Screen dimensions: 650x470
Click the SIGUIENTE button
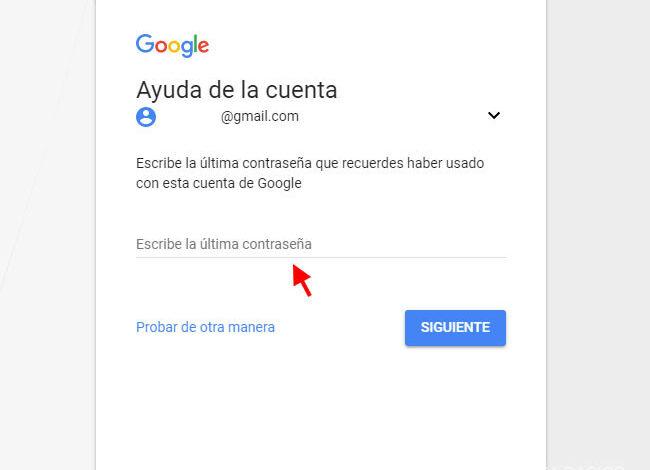pos(455,327)
